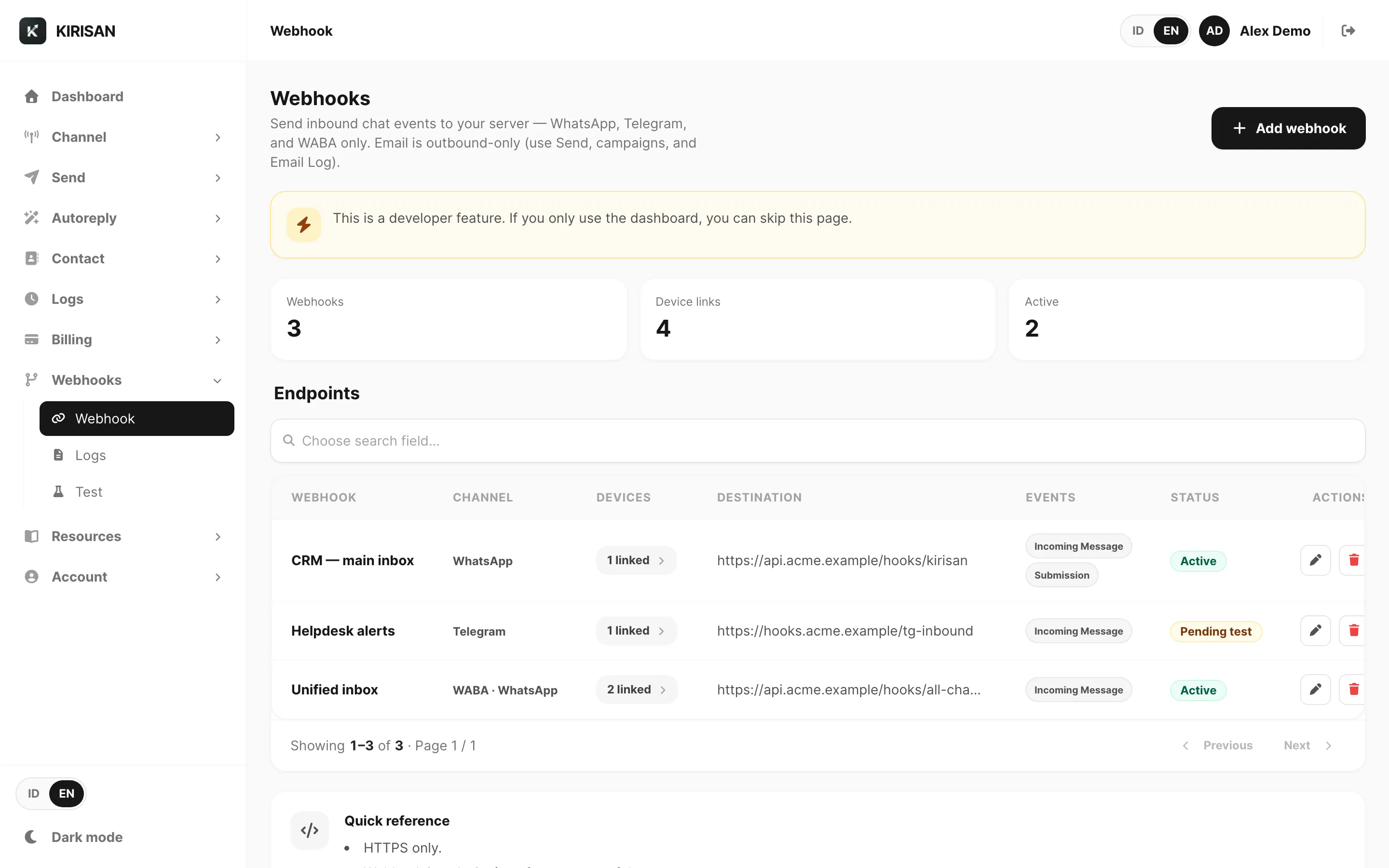Click the WABA · WhatsApp channel cell
This screenshot has height=868, width=1389.
point(505,690)
